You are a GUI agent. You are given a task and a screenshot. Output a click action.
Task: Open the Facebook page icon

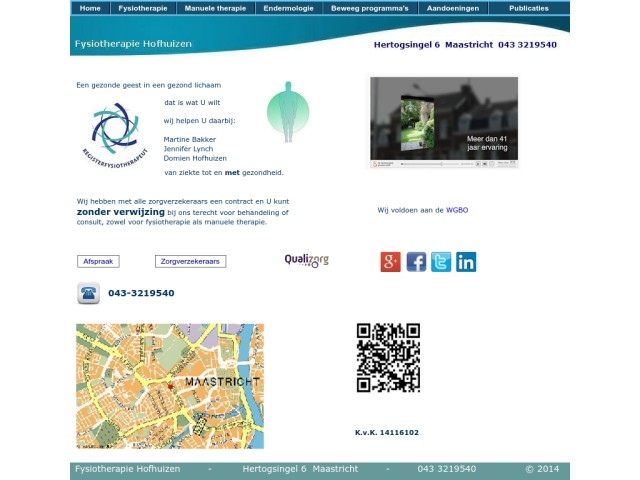pos(416,262)
